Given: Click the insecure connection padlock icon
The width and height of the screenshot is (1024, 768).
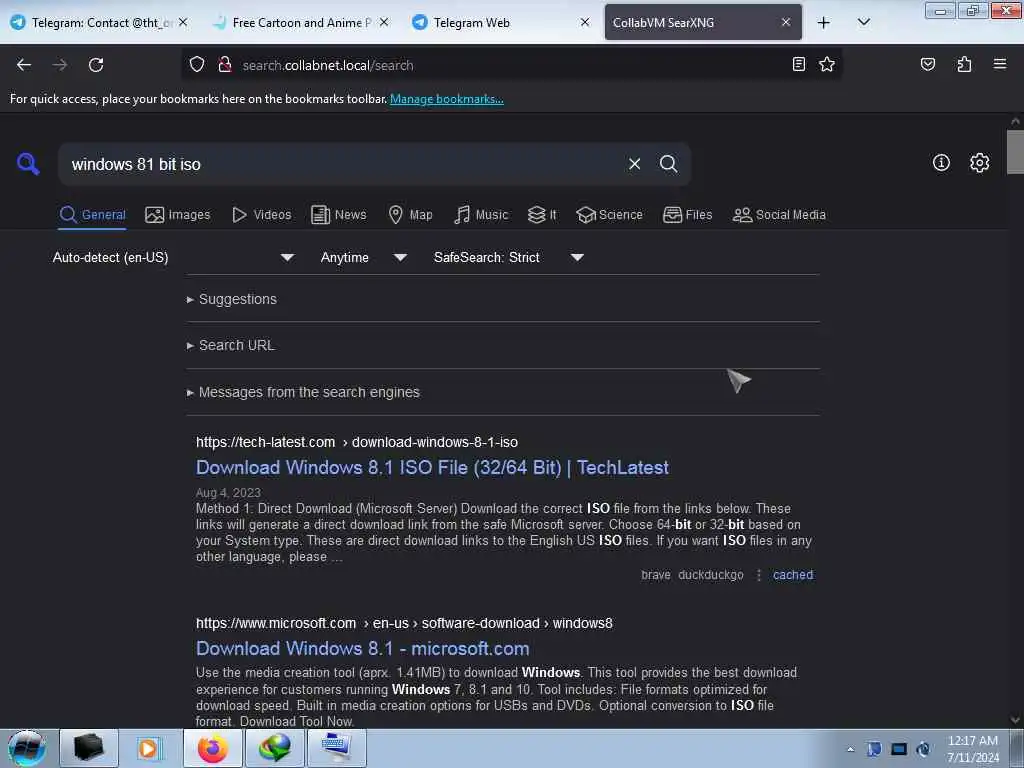Looking at the screenshot, I should point(225,65).
